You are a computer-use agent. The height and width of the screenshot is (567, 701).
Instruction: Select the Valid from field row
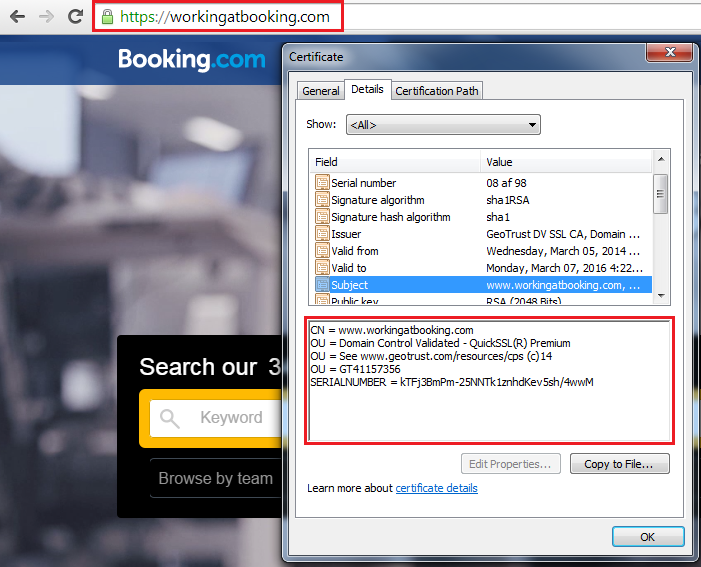(481, 251)
